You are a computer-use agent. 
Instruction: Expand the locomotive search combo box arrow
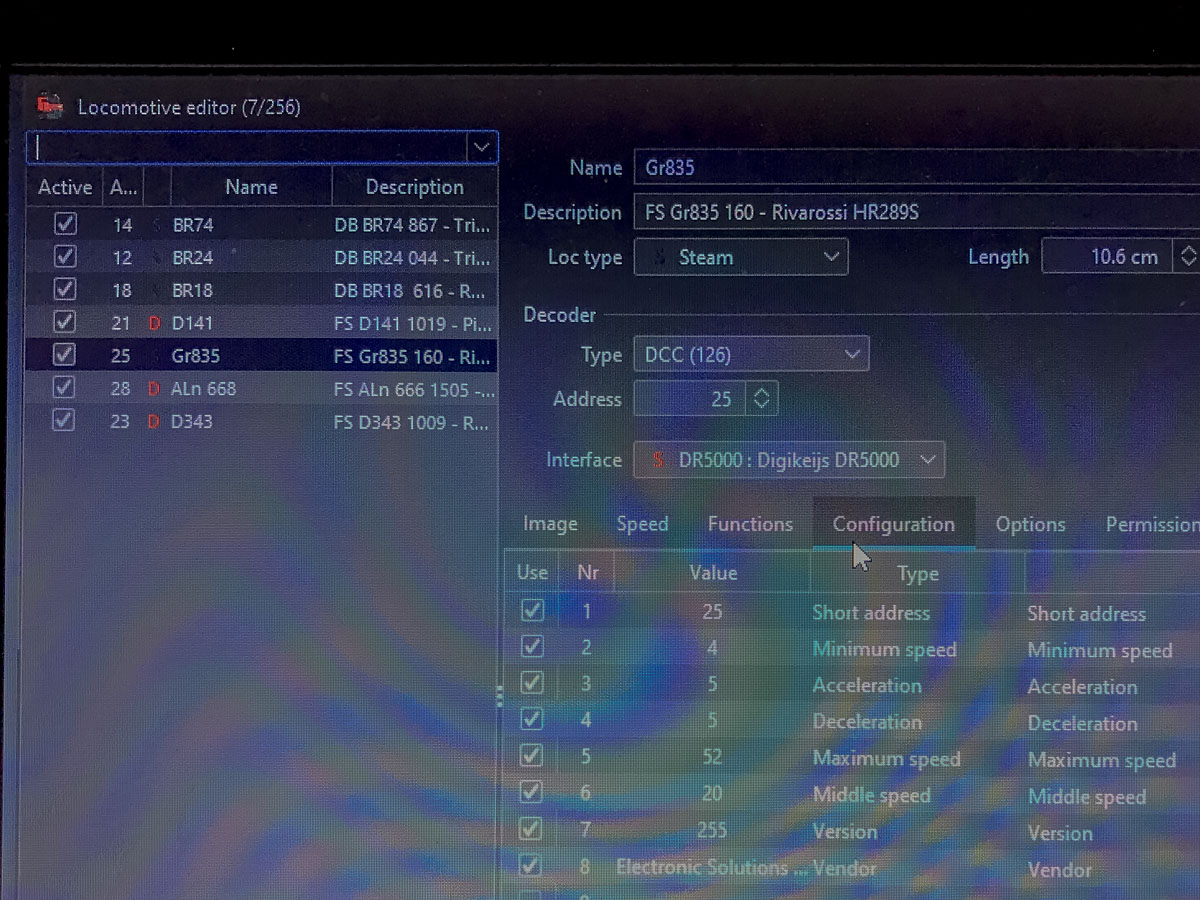[x=481, y=148]
